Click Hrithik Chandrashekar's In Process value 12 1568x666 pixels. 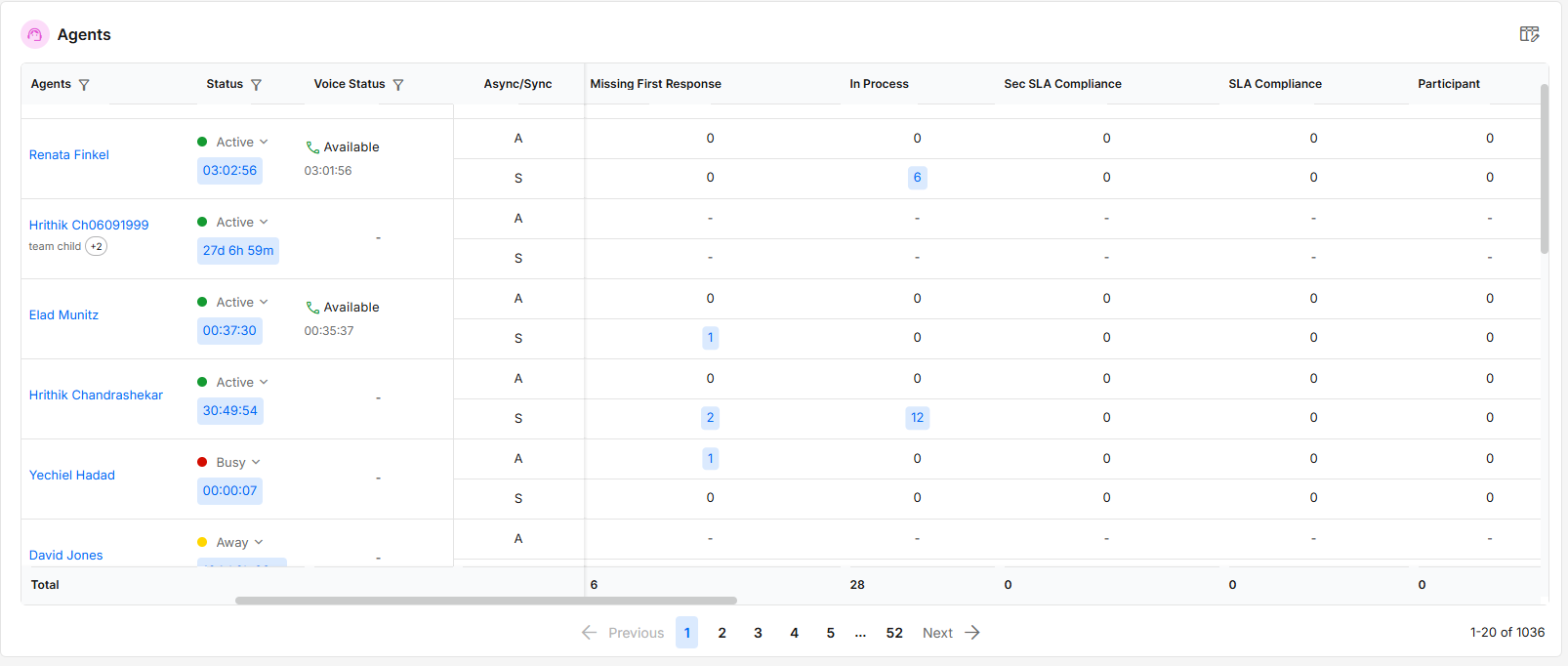[x=917, y=418]
